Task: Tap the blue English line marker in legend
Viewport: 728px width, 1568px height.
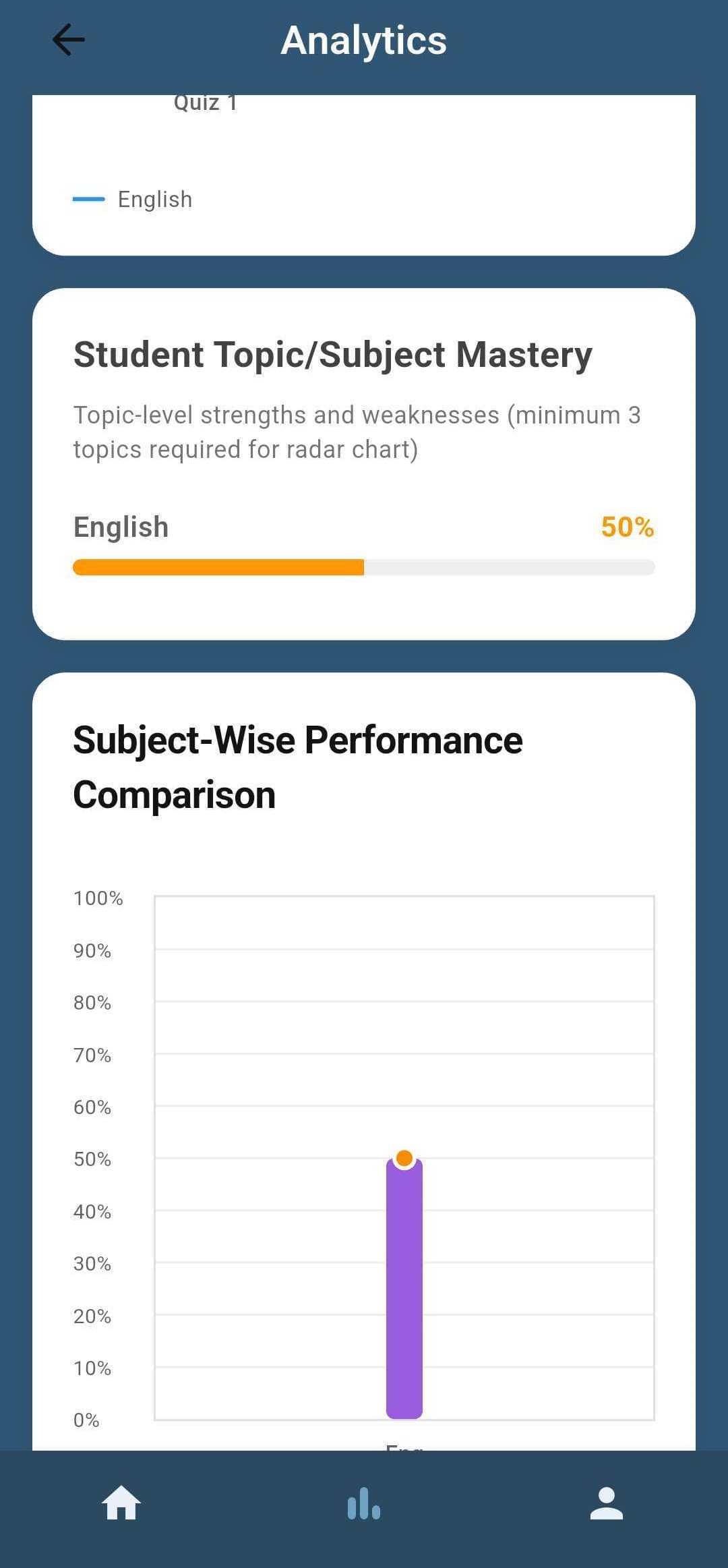Action: [88, 199]
